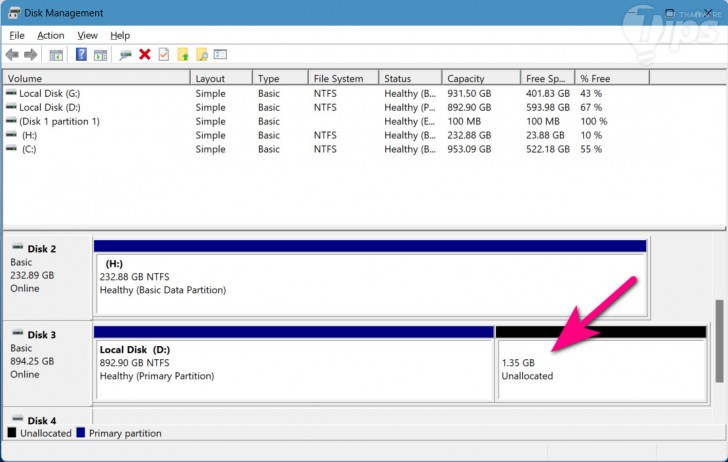The height and width of the screenshot is (462, 728).
Task: Click the 953.09 GB capacity cell
Action: click(x=469, y=149)
